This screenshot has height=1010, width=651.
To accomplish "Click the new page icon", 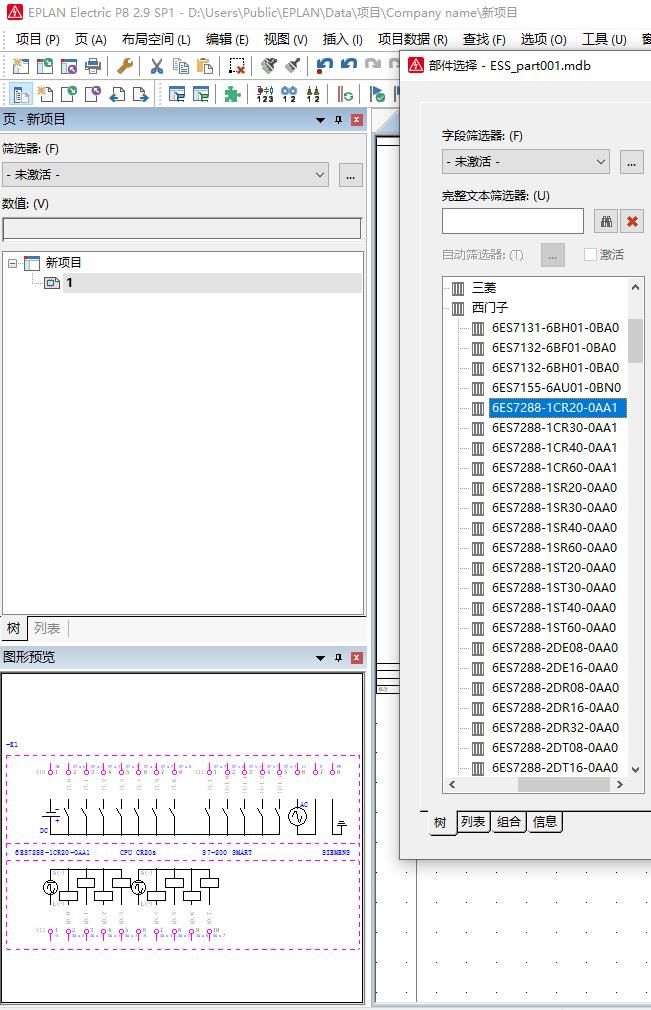I will pos(44,95).
